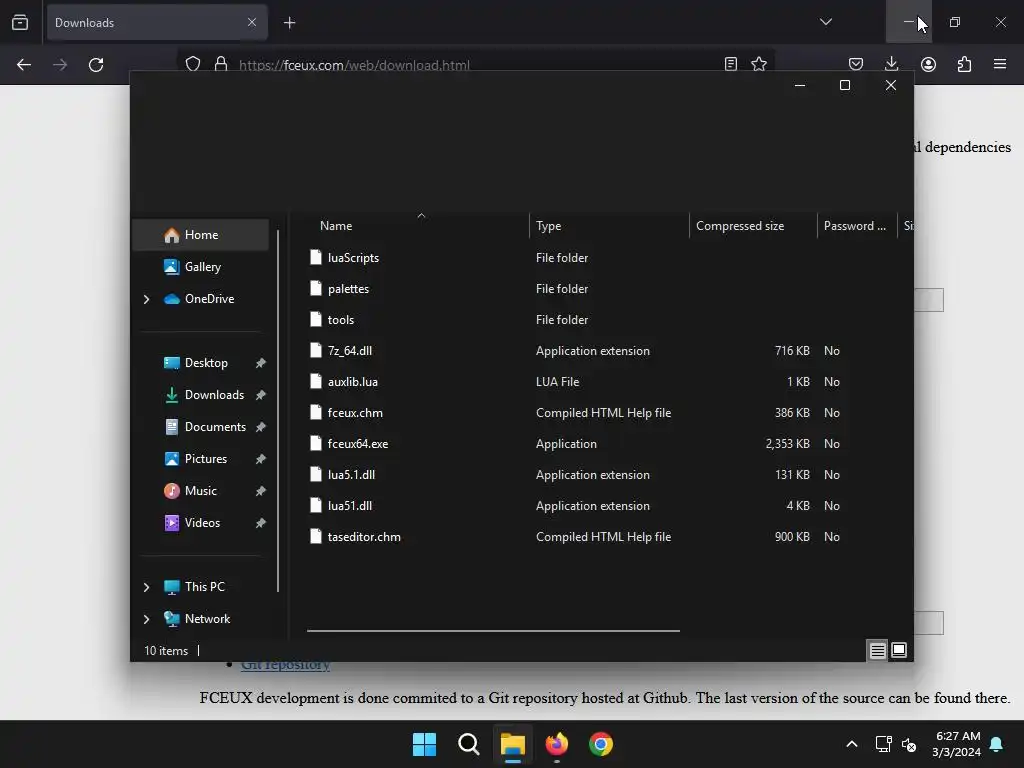Open Firefox tab overview icon

tap(20, 23)
